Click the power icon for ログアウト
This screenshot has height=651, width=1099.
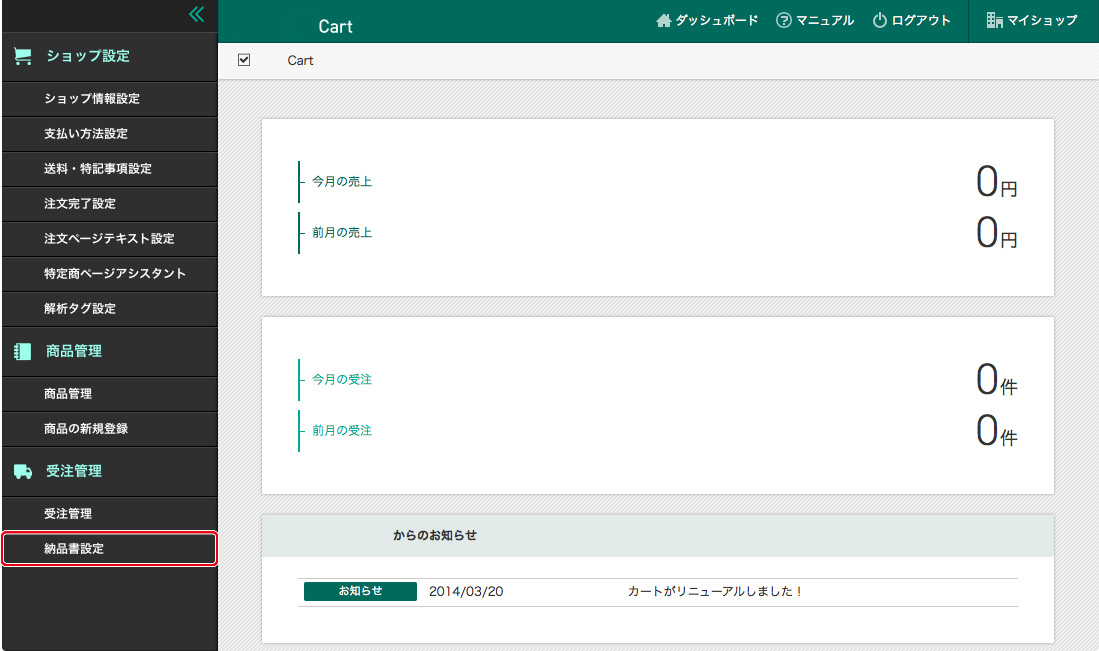coord(880,20)
